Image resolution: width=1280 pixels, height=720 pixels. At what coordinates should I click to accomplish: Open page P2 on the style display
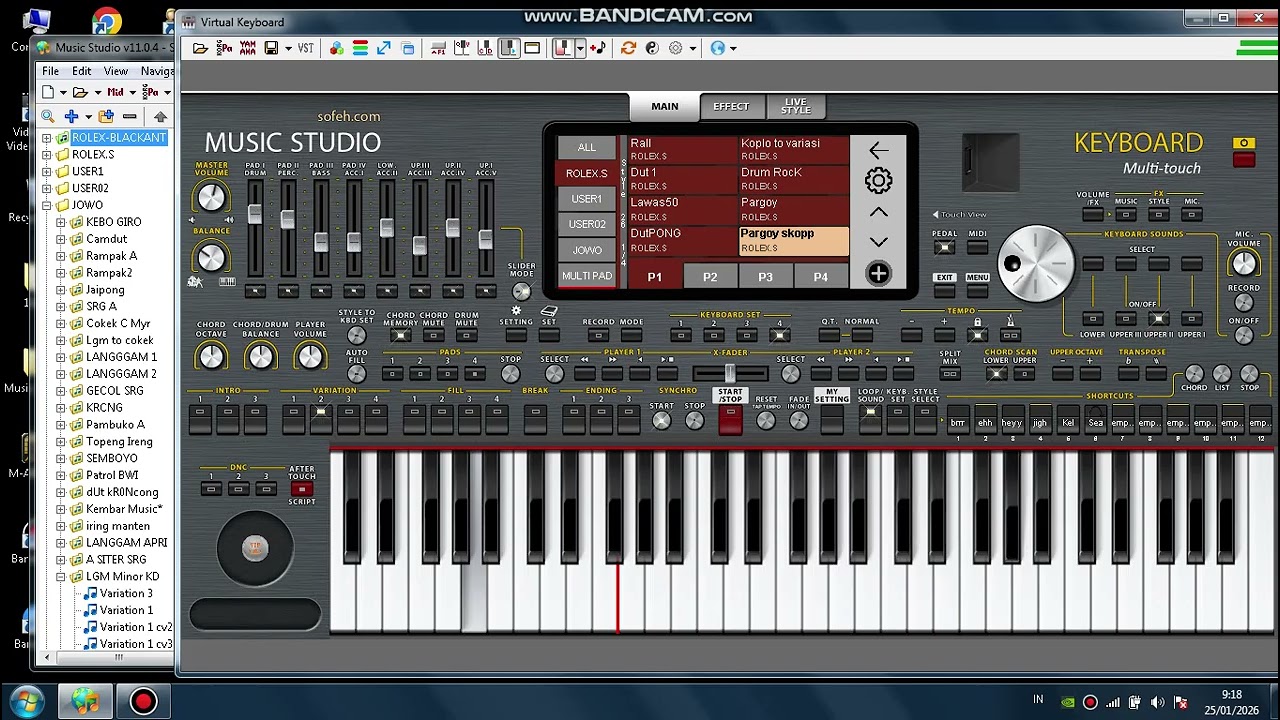[x=710, y=277]
